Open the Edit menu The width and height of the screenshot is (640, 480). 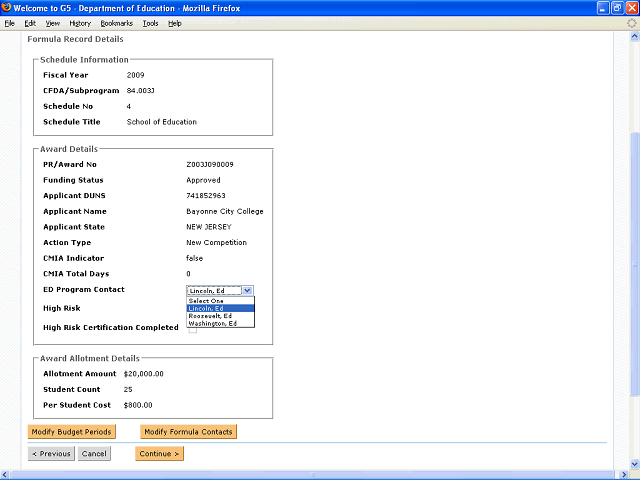[30, 24]
